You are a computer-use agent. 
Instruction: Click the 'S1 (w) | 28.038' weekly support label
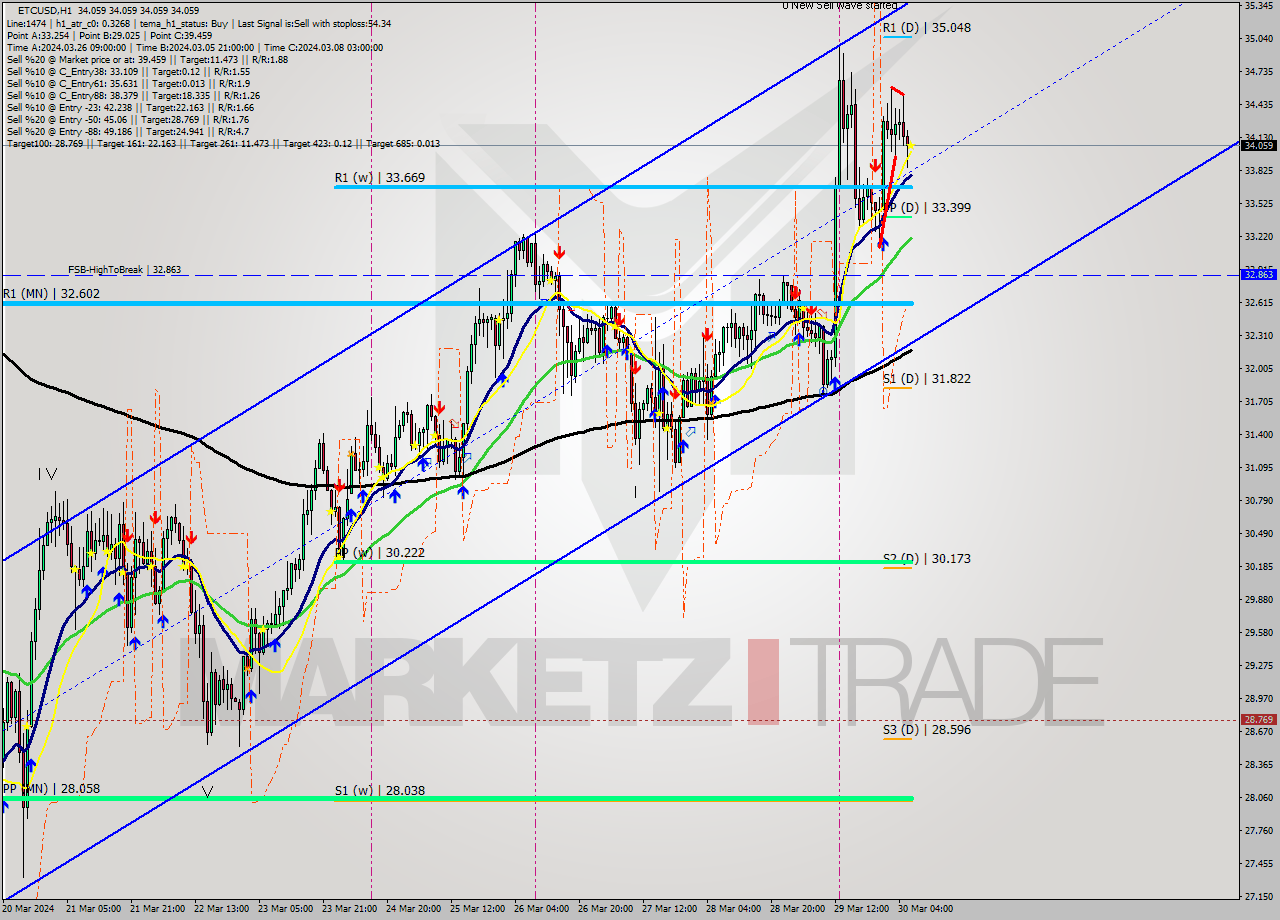379,791
